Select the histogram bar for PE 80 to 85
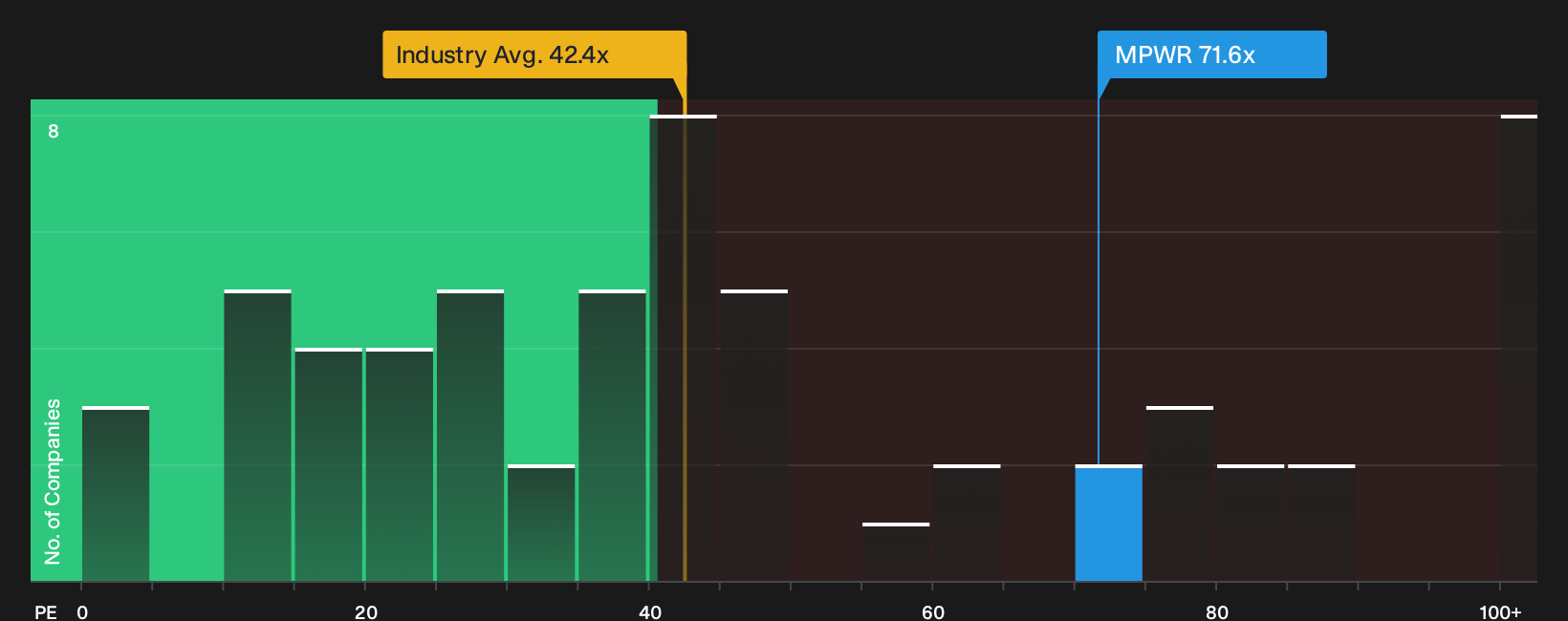 pos(1251,524)
